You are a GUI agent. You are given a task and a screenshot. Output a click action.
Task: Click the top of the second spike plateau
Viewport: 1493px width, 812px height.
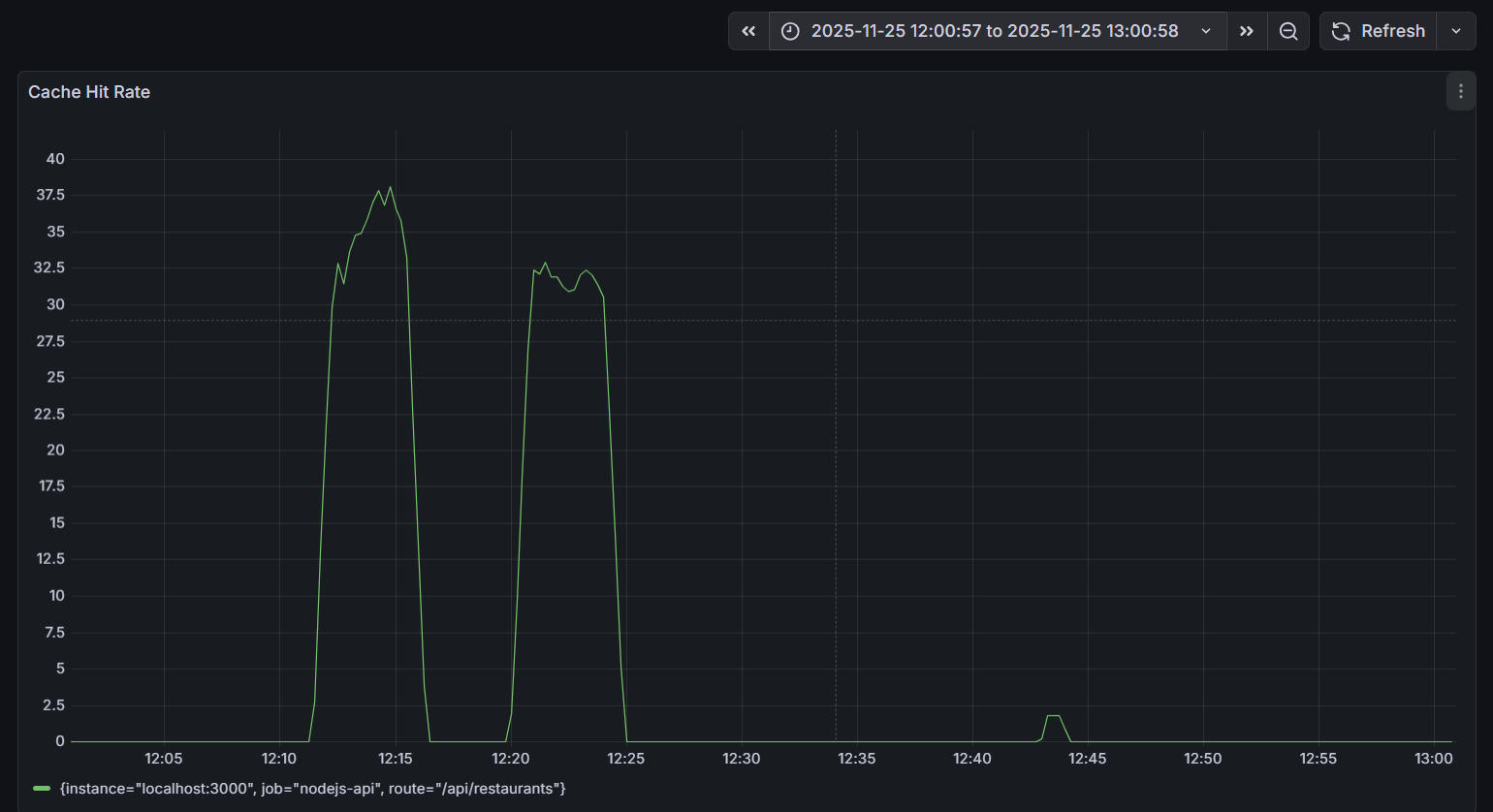[545, 264]
